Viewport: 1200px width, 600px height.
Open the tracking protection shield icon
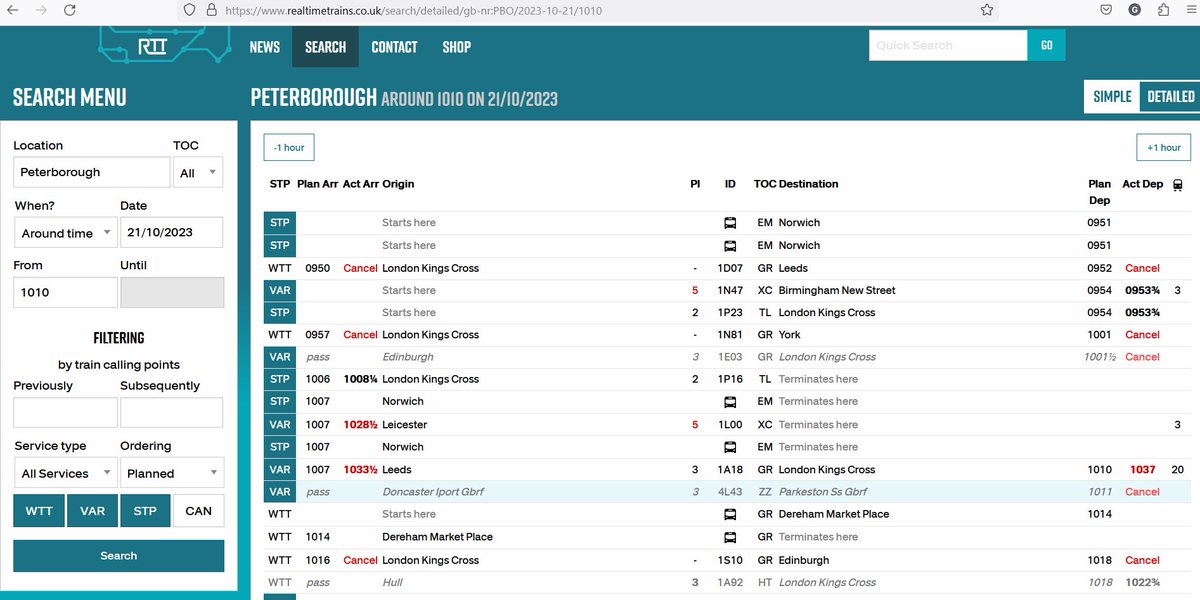[x=189, y=10]
